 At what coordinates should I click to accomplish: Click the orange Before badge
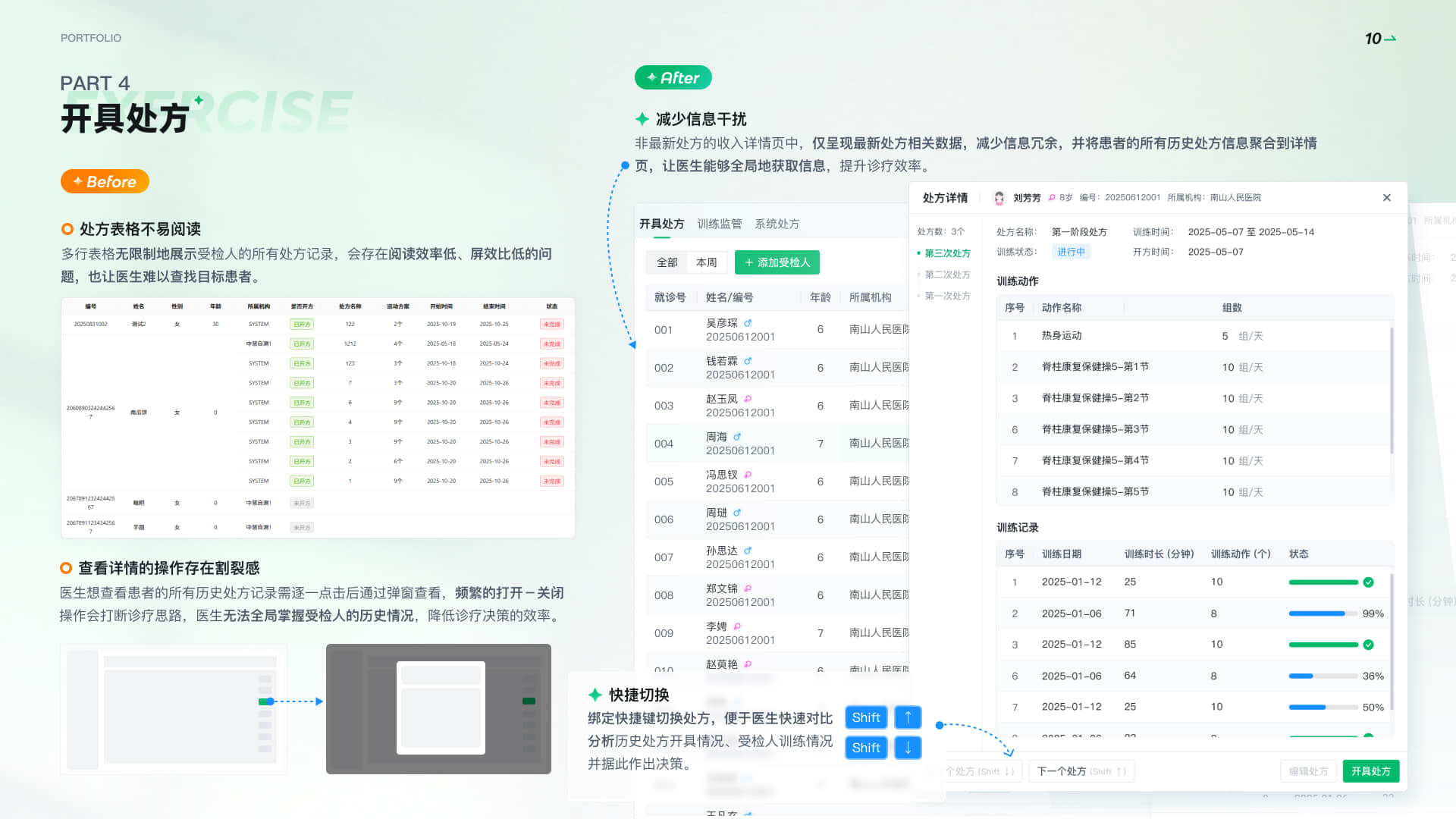[x=105, y=181]
